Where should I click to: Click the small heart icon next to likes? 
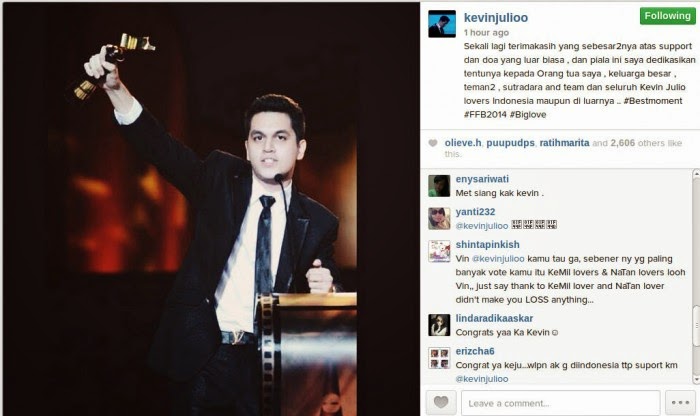[433, 143]
